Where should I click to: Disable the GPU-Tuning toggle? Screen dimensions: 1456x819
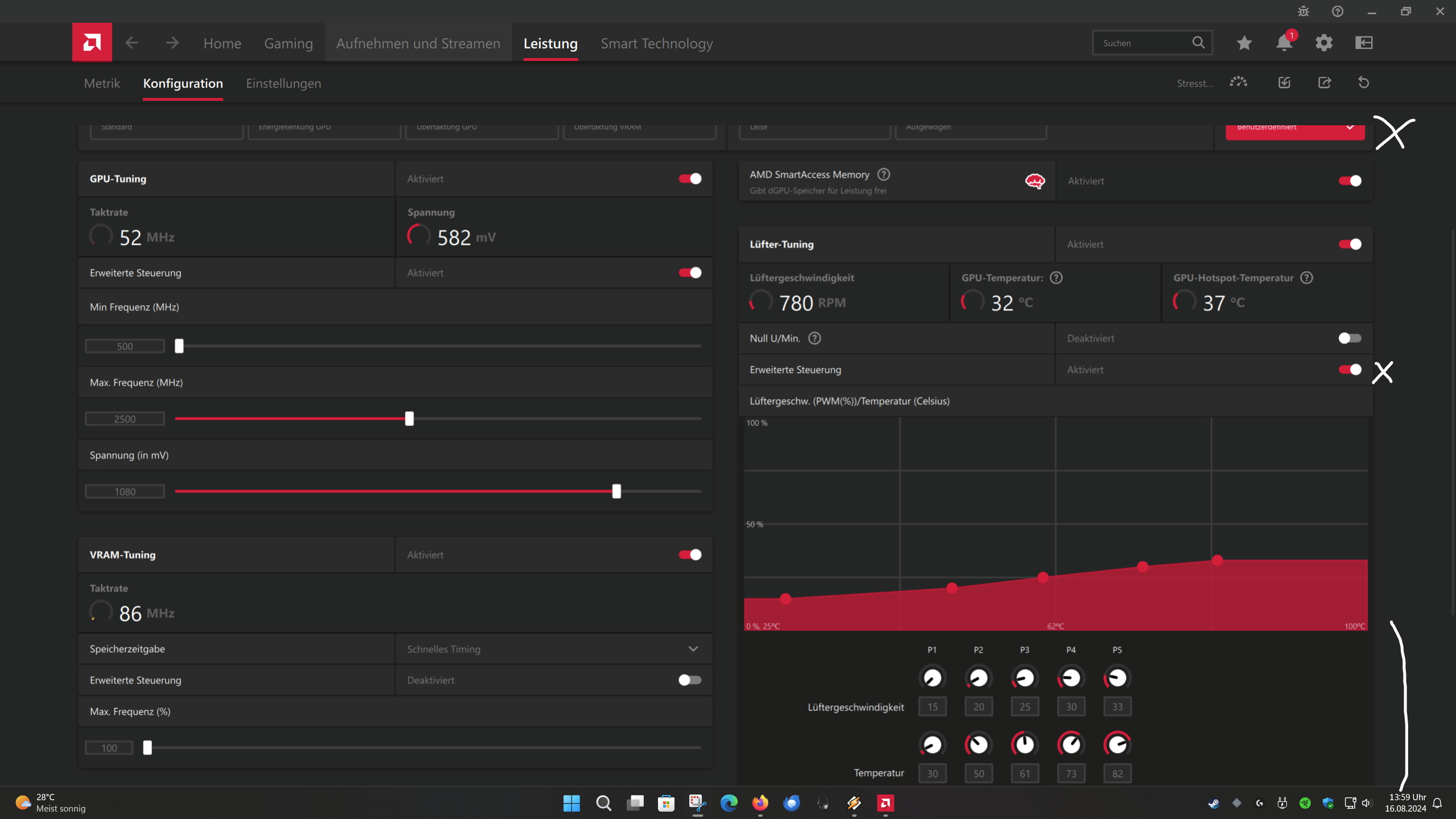tap(690, 179)
